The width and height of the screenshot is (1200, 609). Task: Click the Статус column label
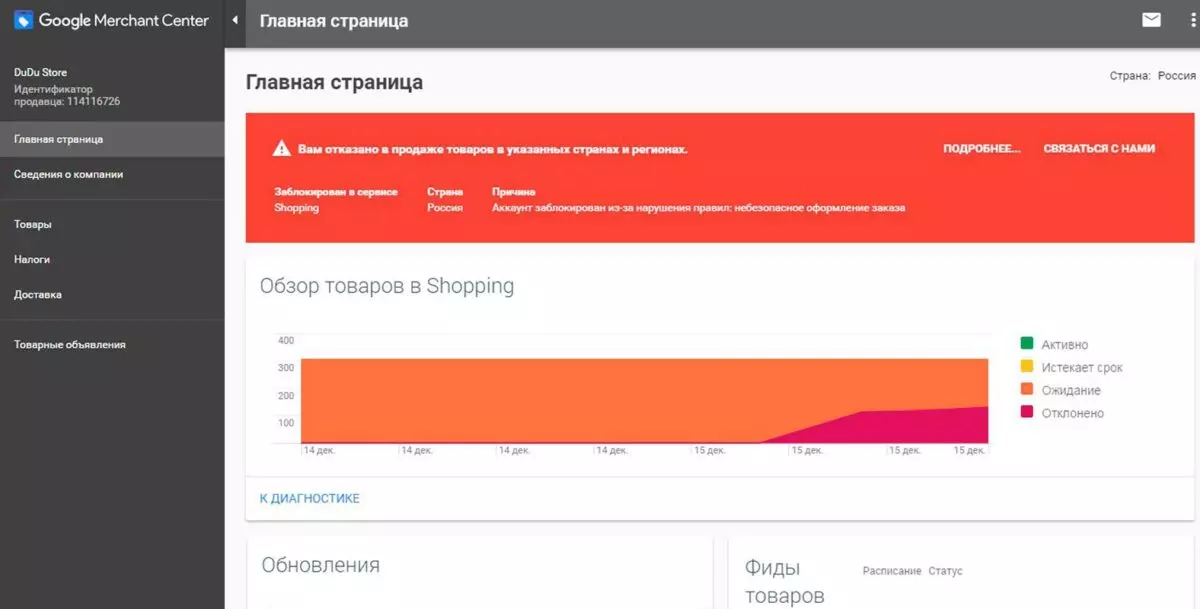pos(945,571)
